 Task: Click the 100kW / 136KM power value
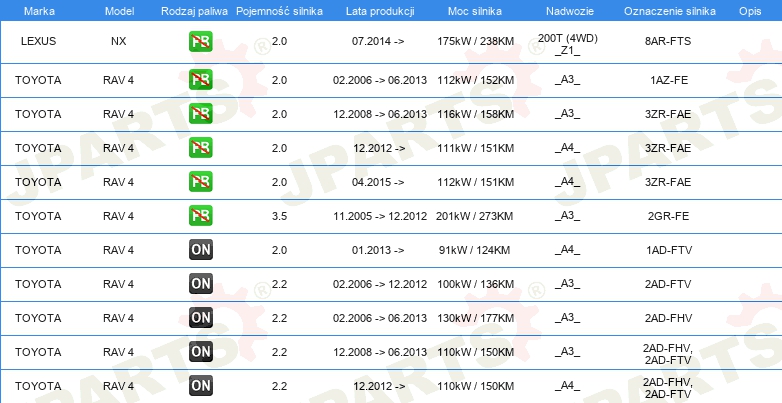[475, 284]
